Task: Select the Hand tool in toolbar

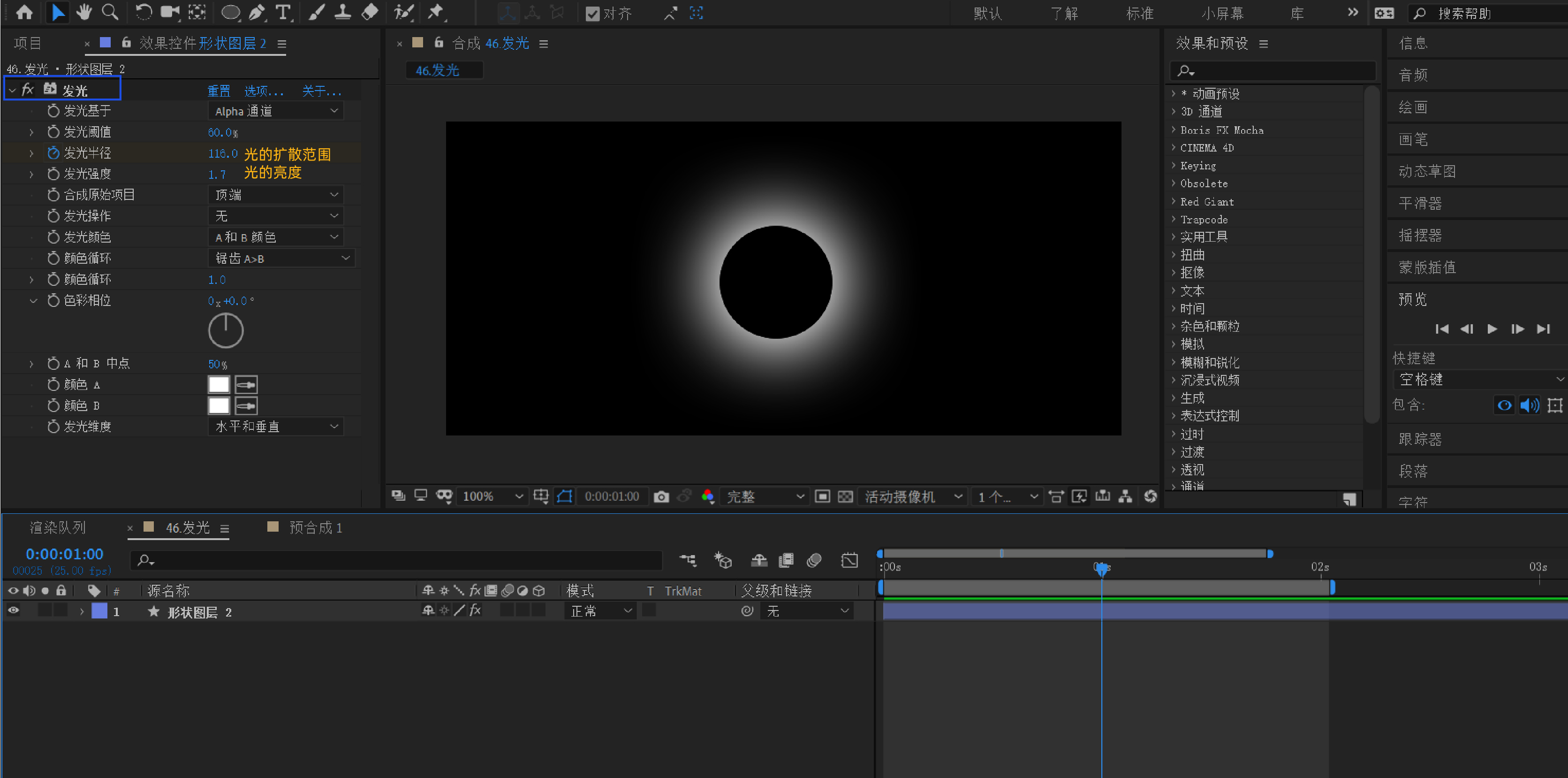Action: pyautogui.click(x=84, y=12)
